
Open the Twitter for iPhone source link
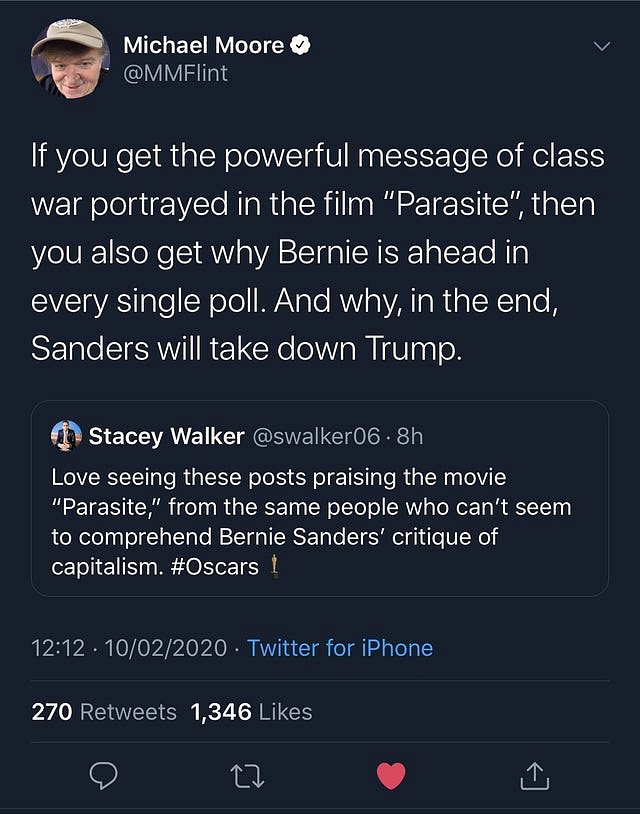pyautogui.click(x=340, y=648)
